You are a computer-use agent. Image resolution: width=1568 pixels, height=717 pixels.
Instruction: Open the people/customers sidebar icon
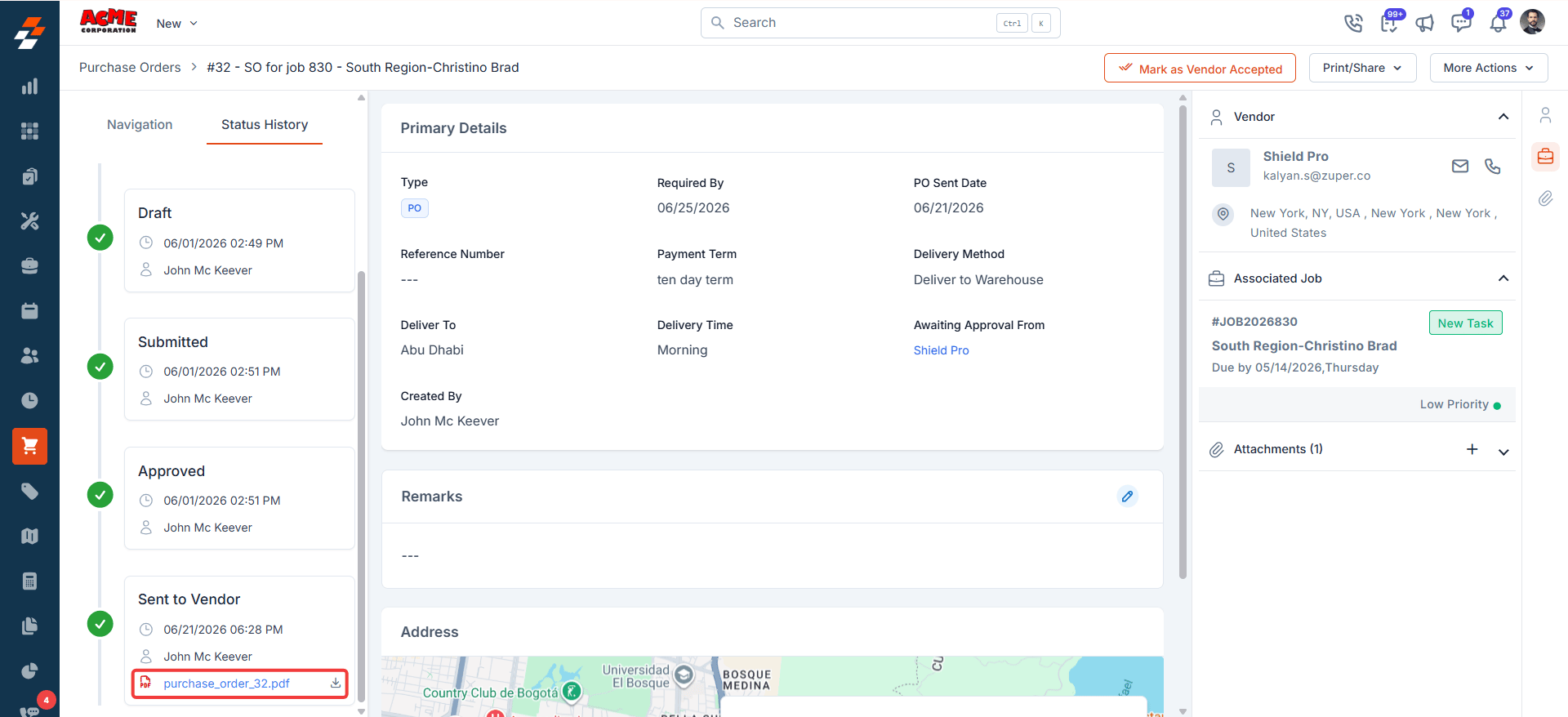pyautogui.click(x=29, y=356)
